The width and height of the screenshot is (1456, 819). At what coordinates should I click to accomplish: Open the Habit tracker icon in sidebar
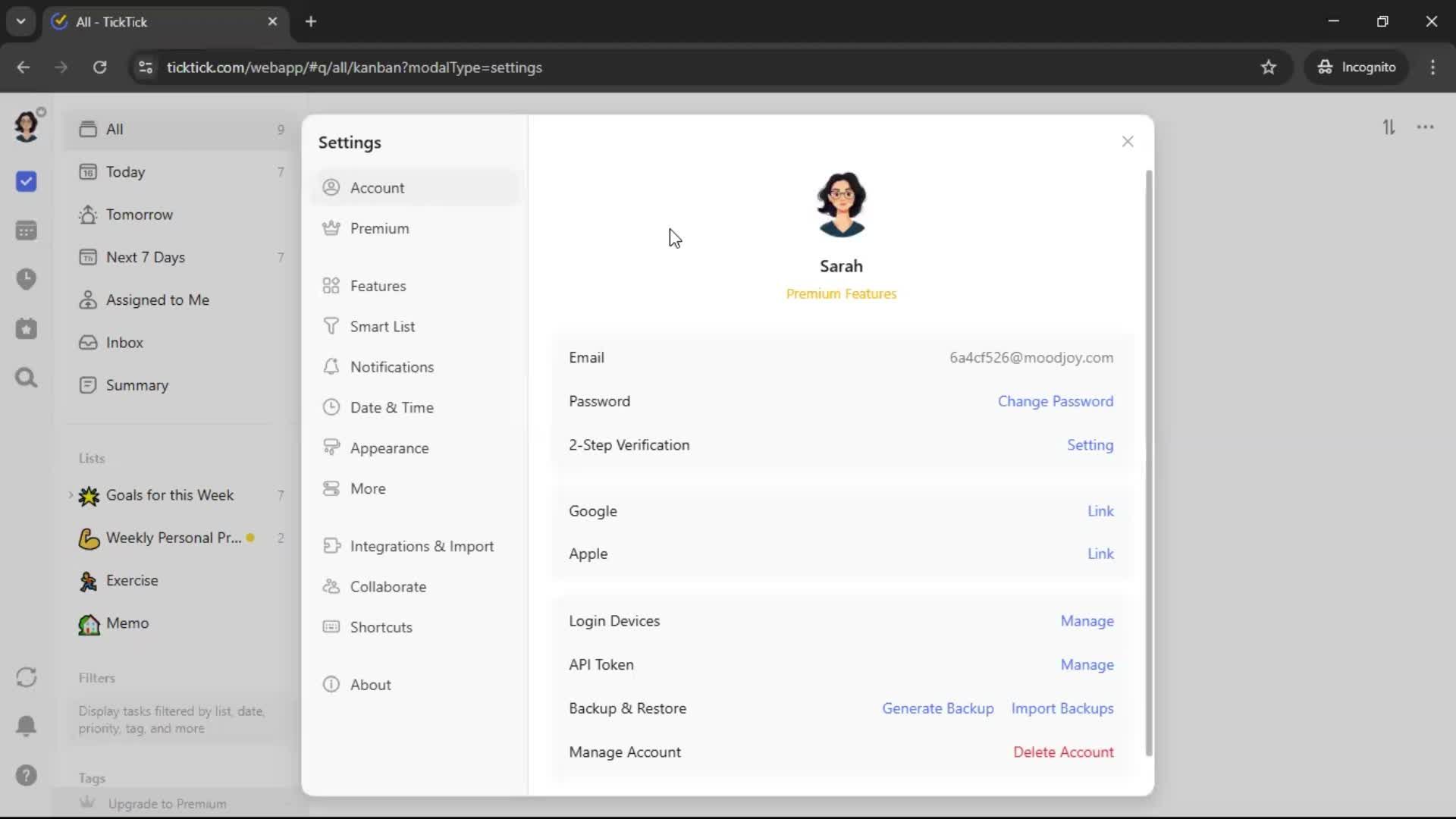point(27,329)
